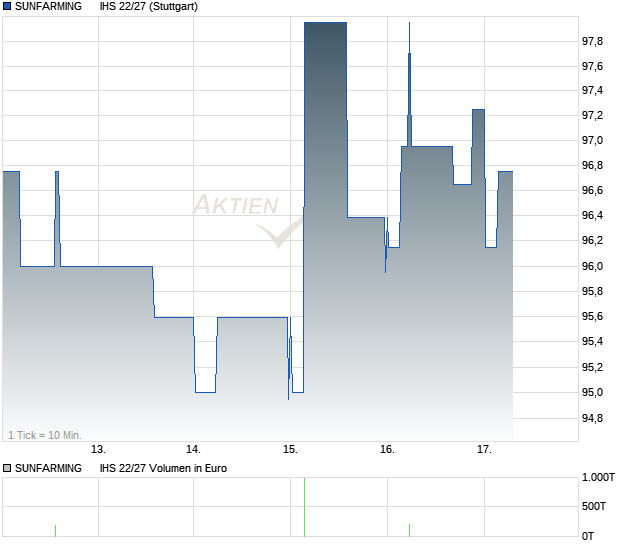Click the 94,8 price axis value
Screen dimensions: 620x546
coord(592,418)
